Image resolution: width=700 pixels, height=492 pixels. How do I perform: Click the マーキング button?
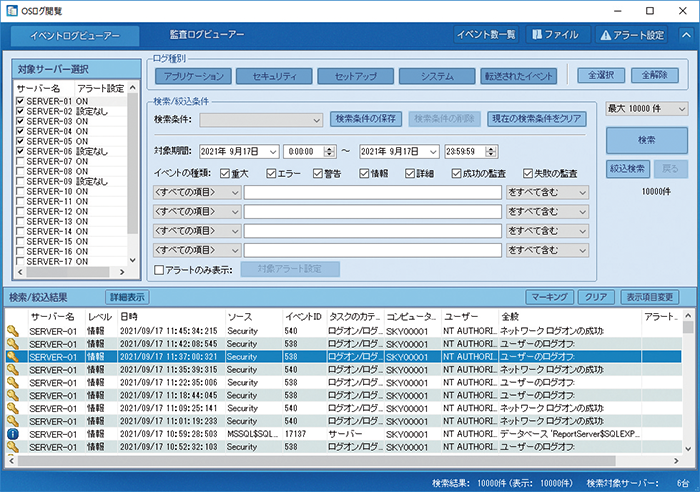click(x=550, y=297)
